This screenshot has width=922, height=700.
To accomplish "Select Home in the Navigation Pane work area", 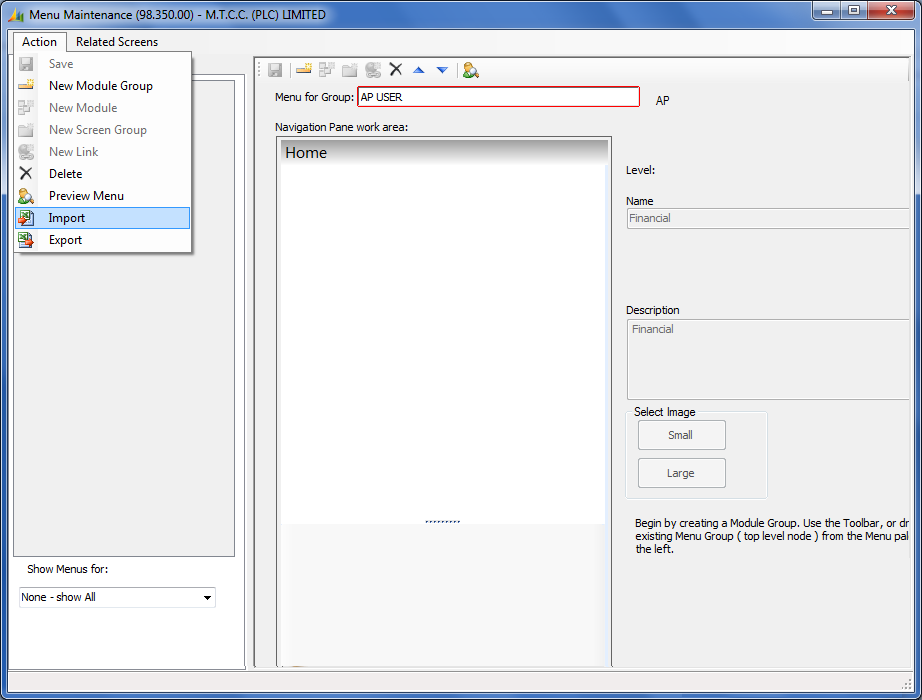I will coord(306,152).
